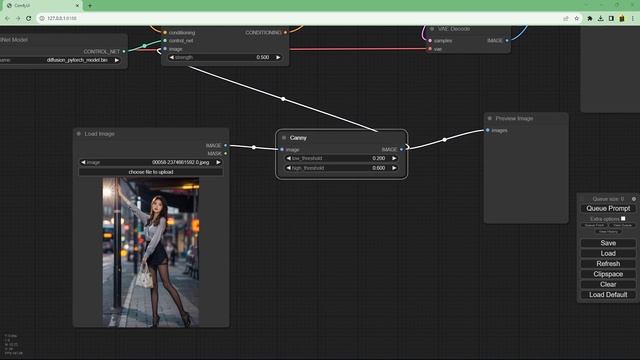Switch control net model with right arrow

pos(117,60)
